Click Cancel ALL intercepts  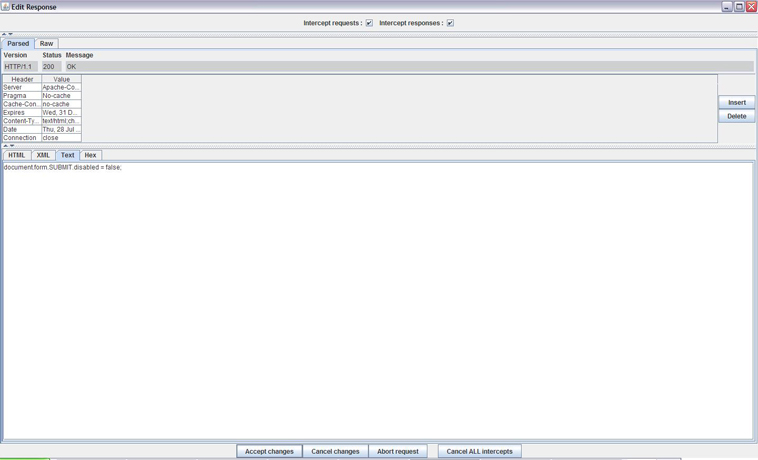tap(479, 451)
